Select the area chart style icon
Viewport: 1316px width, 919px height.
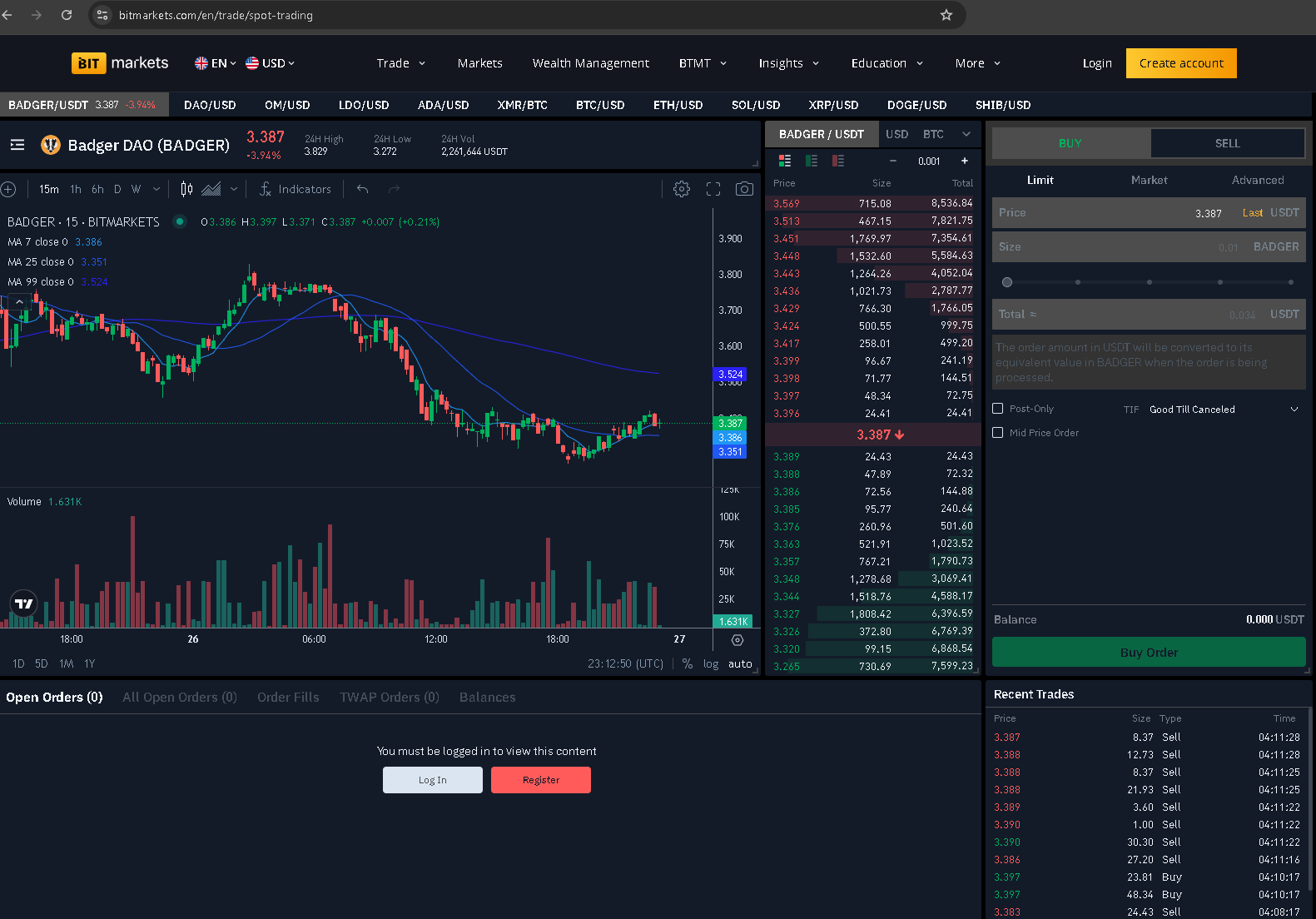click(x=211, y=189)
